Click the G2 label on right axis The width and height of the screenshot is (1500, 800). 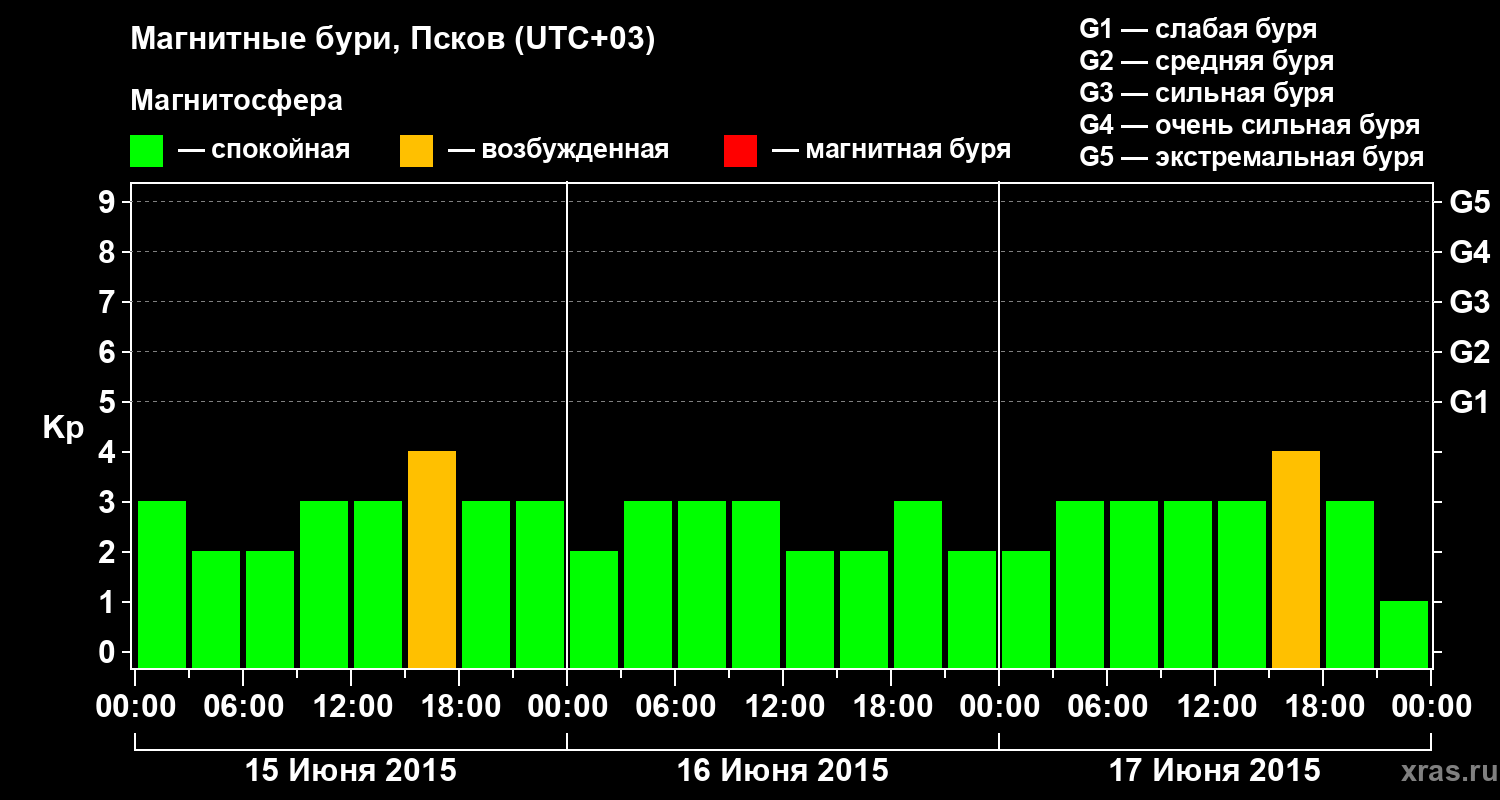click(1470, 352)
